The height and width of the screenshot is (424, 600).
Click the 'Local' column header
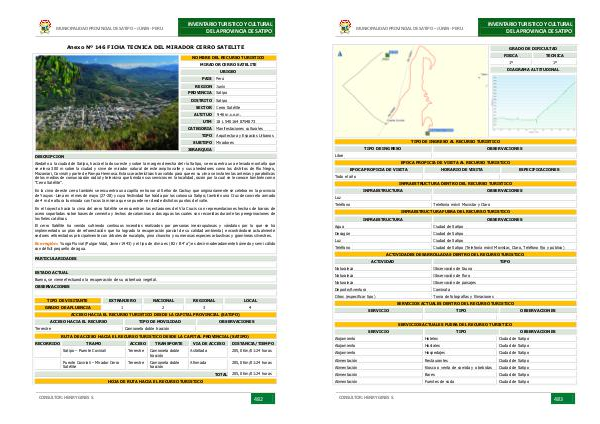(x=250, y=300)
